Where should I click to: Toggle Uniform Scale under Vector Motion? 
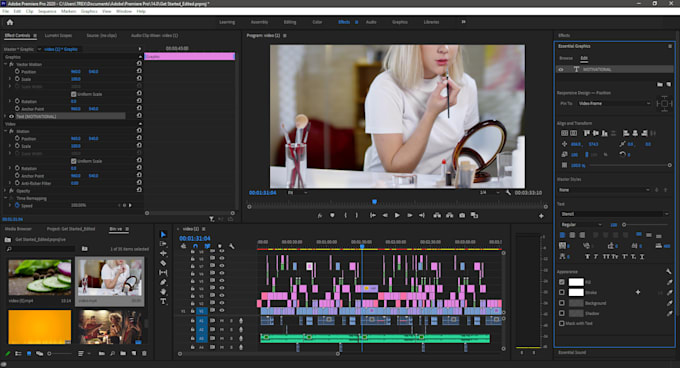coord(73,94)
